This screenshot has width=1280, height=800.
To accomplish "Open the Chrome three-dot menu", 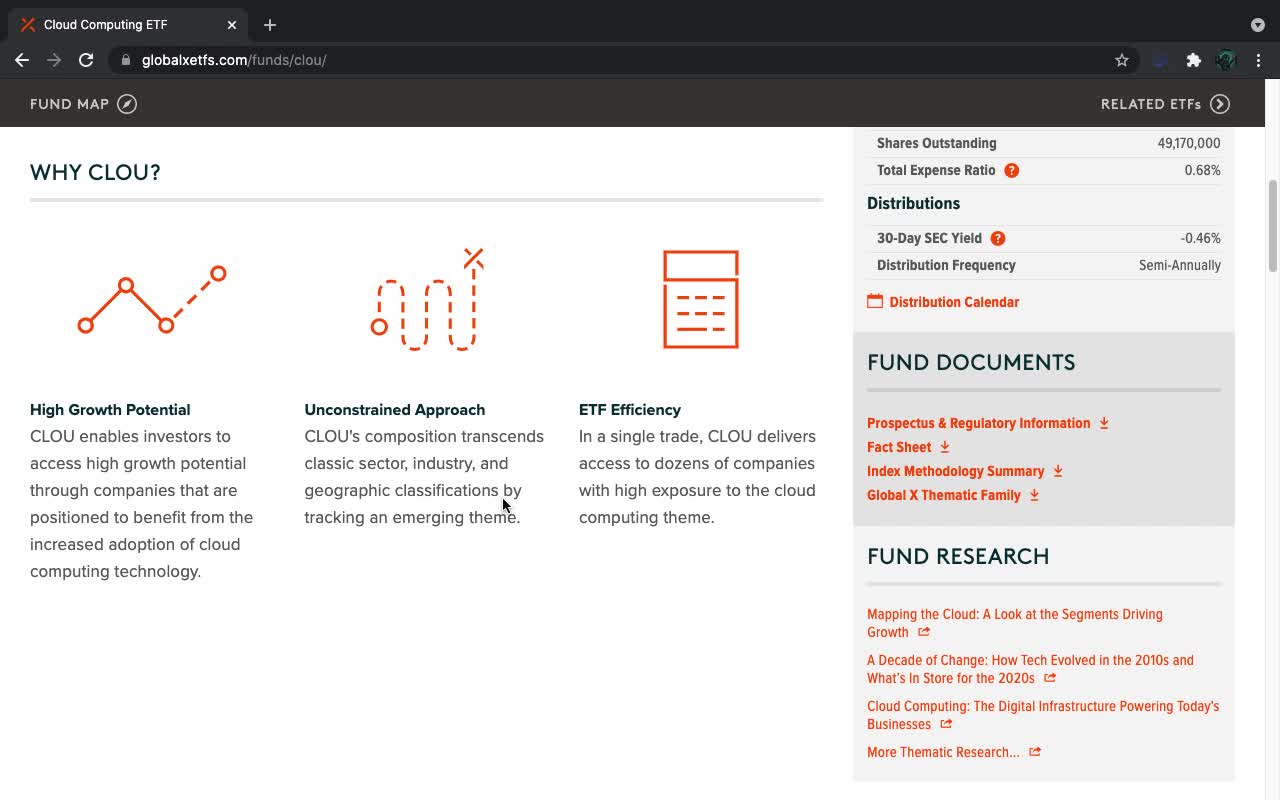I will click(1258, 60).
